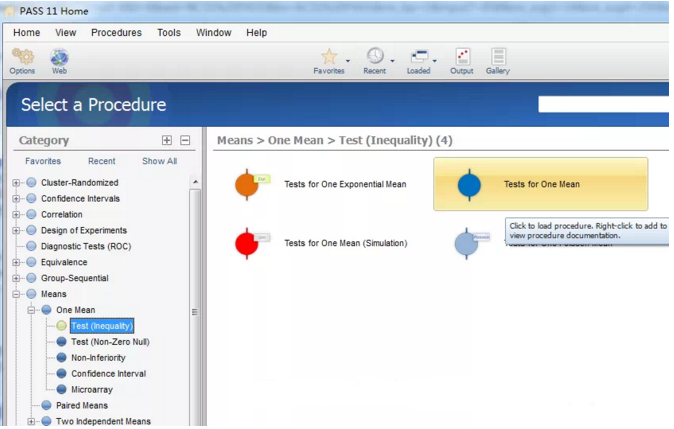Expand all categories with plus icon

pyautogui.click(x=167, y=141)
